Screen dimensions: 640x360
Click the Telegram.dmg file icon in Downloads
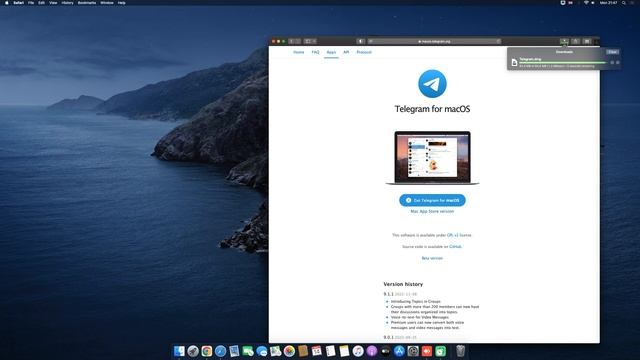(x=514, y=62)
